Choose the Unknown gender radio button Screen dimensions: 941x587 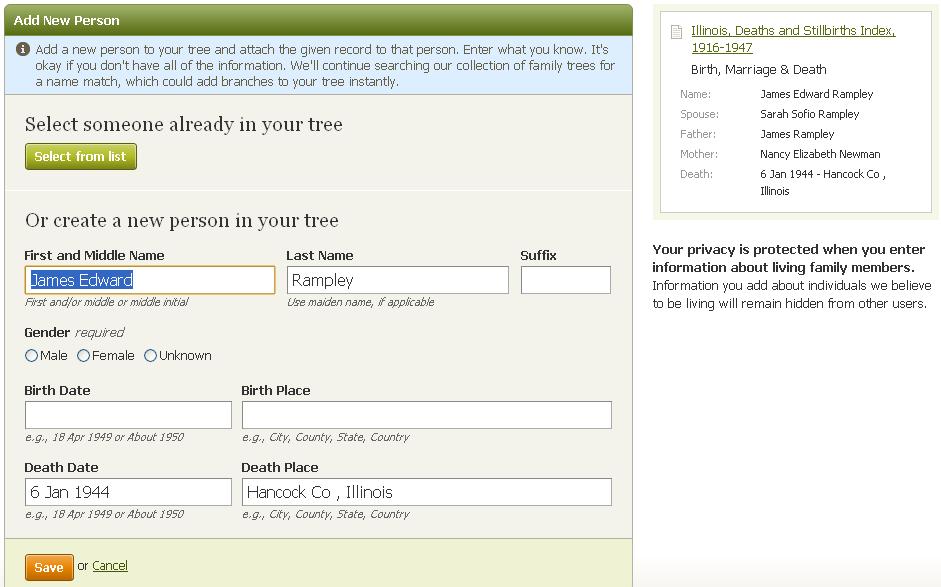[x=150, y=356]
